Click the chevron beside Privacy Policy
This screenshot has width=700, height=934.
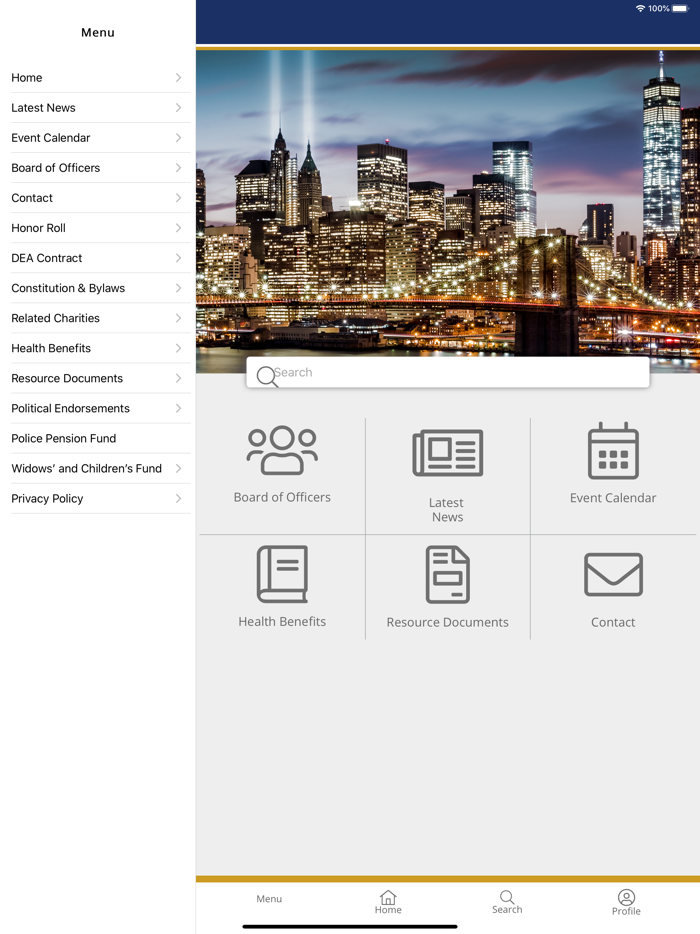coord(178,499)
